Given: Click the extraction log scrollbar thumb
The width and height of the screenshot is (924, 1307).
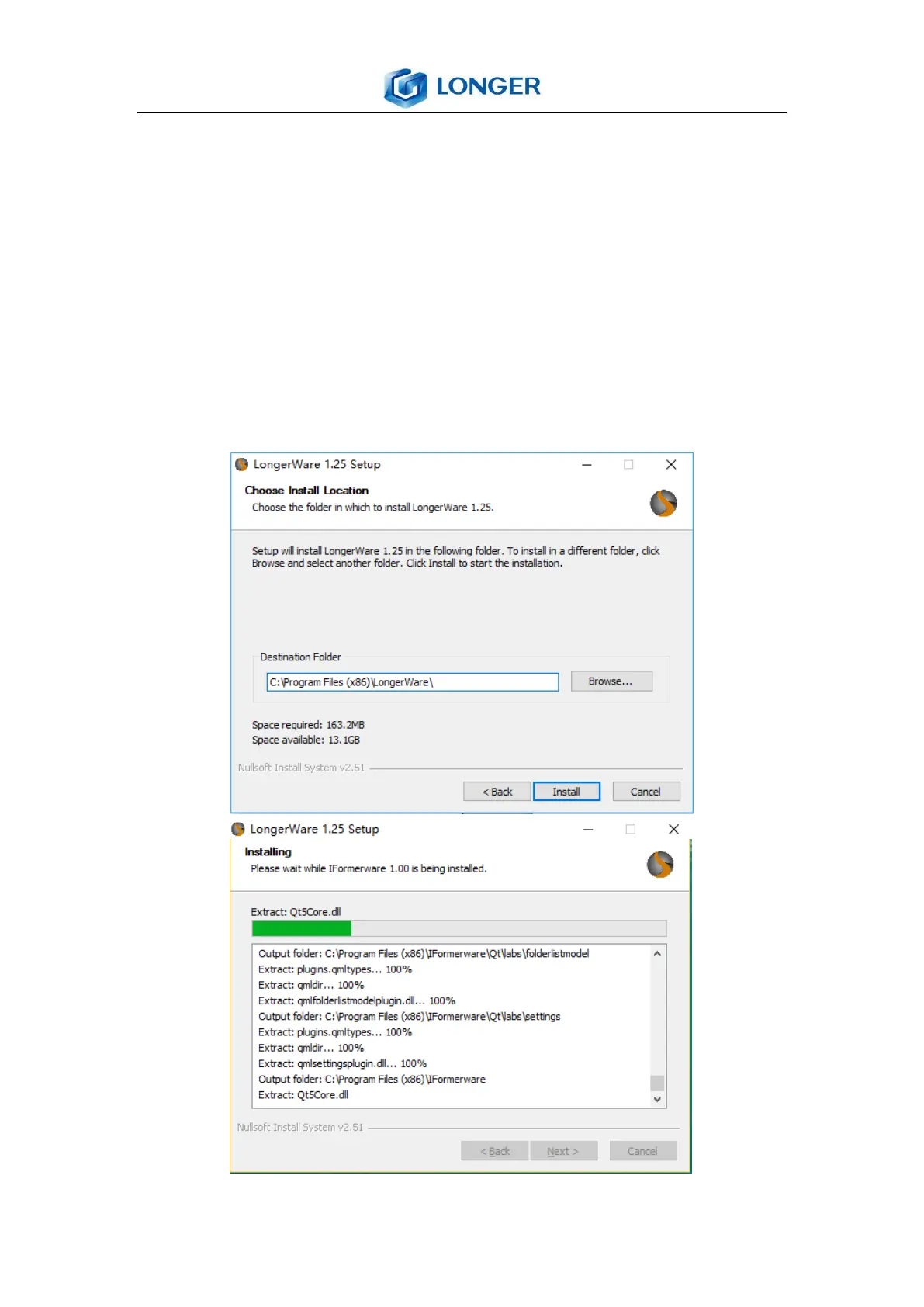Looking at the screenshot, I should [657, 1083].
